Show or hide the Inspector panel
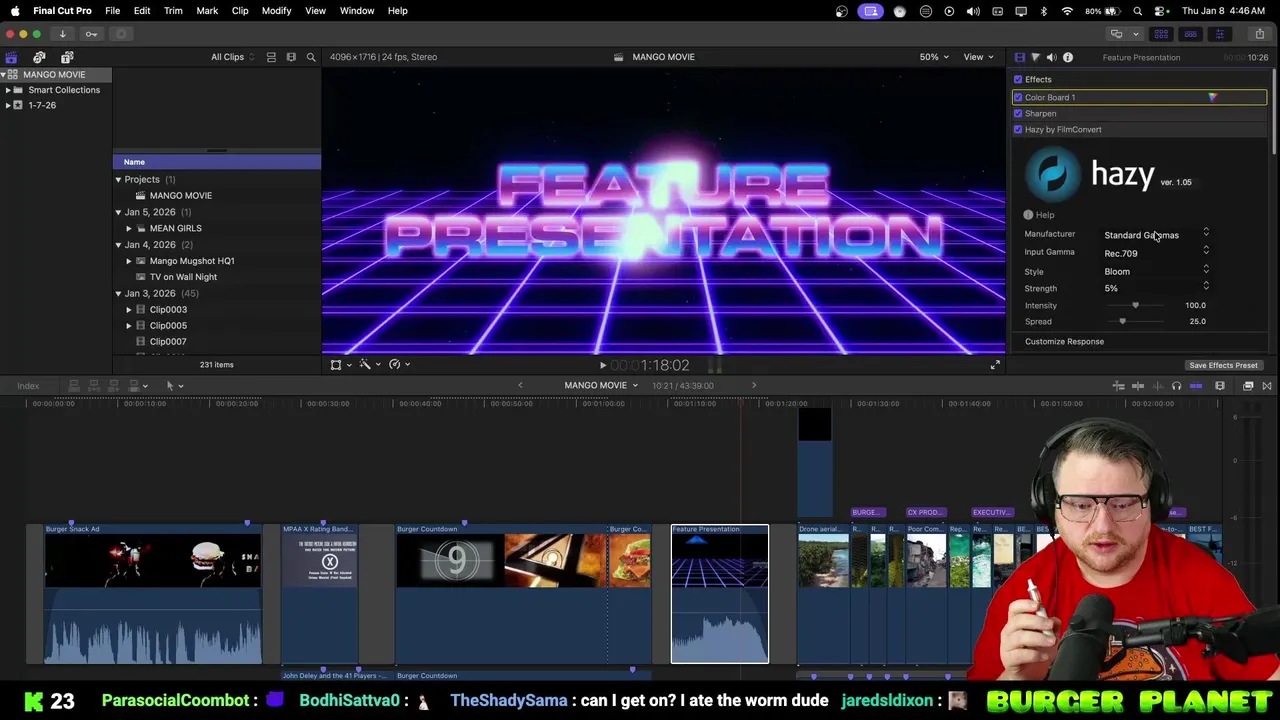This screenshot has height=720, width=1280. click(x=1219, y=34)
